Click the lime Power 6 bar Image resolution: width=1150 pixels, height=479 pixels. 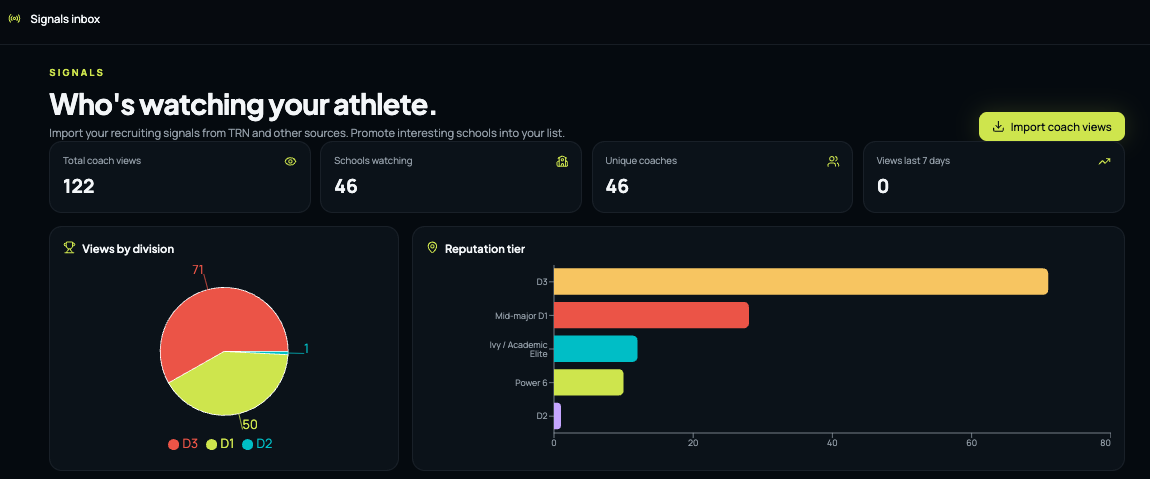point(588,382)
